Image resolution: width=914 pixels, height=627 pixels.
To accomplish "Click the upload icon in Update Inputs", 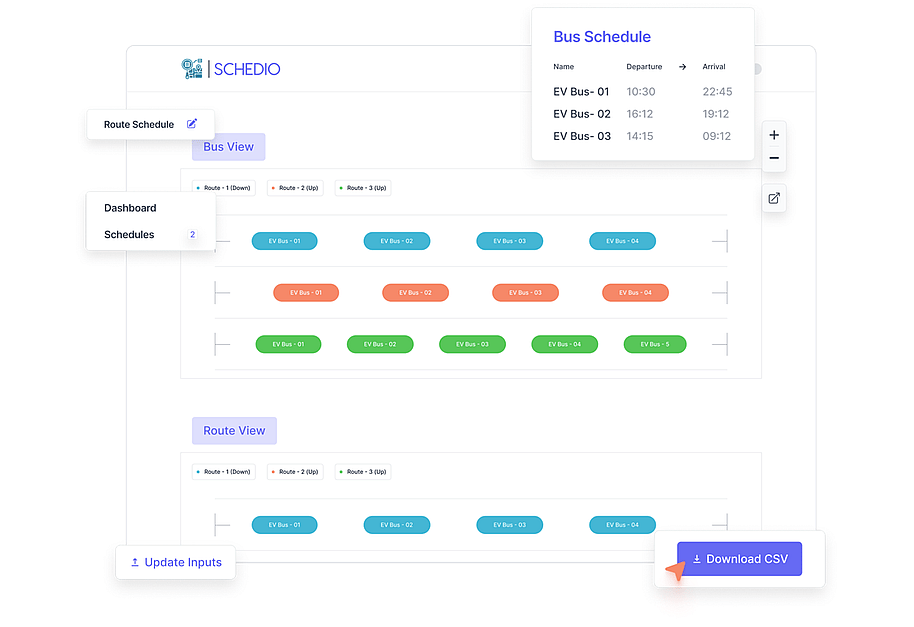I will [135, 562].
